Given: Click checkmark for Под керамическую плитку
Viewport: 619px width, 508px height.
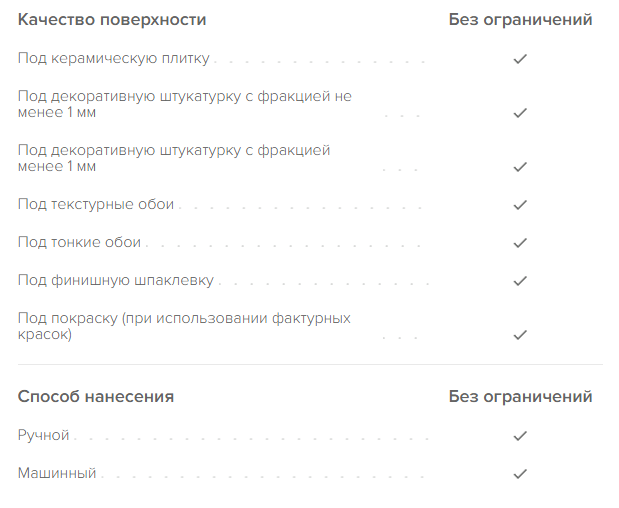Looking at the screenshot, I should point(520,59).
